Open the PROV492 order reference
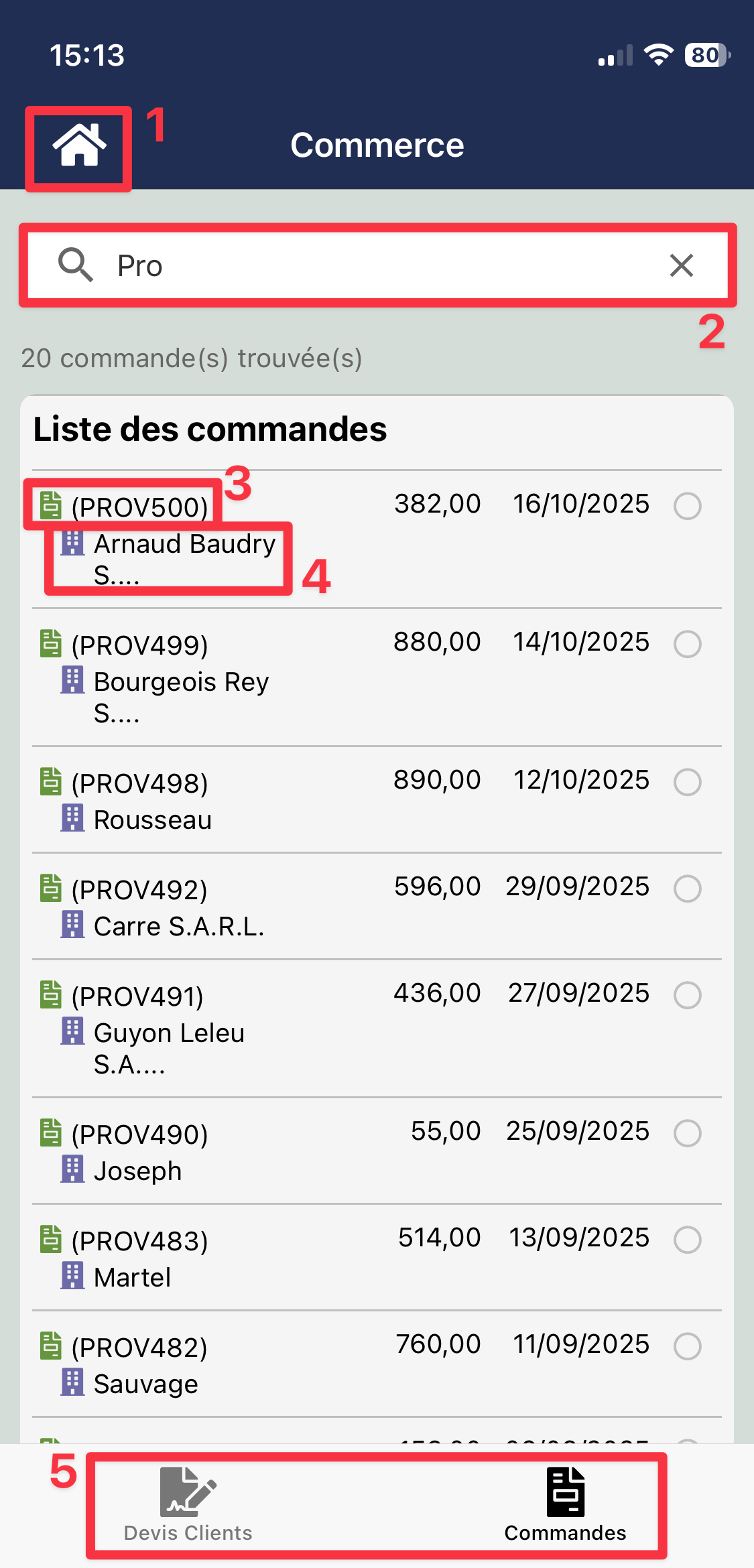The width and height of the screenshot is (754, 1568). 139,890
